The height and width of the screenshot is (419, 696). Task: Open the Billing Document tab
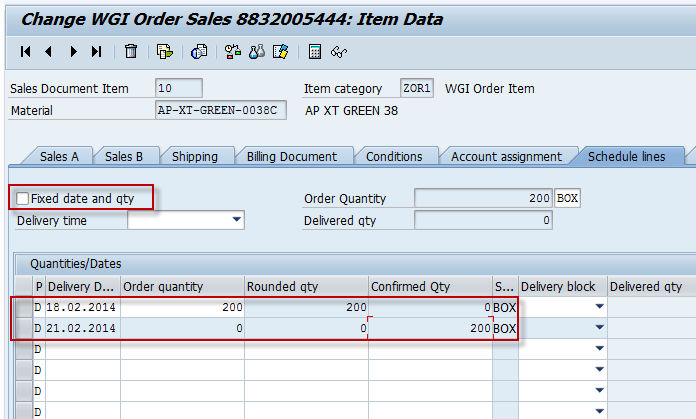point(293,156)
